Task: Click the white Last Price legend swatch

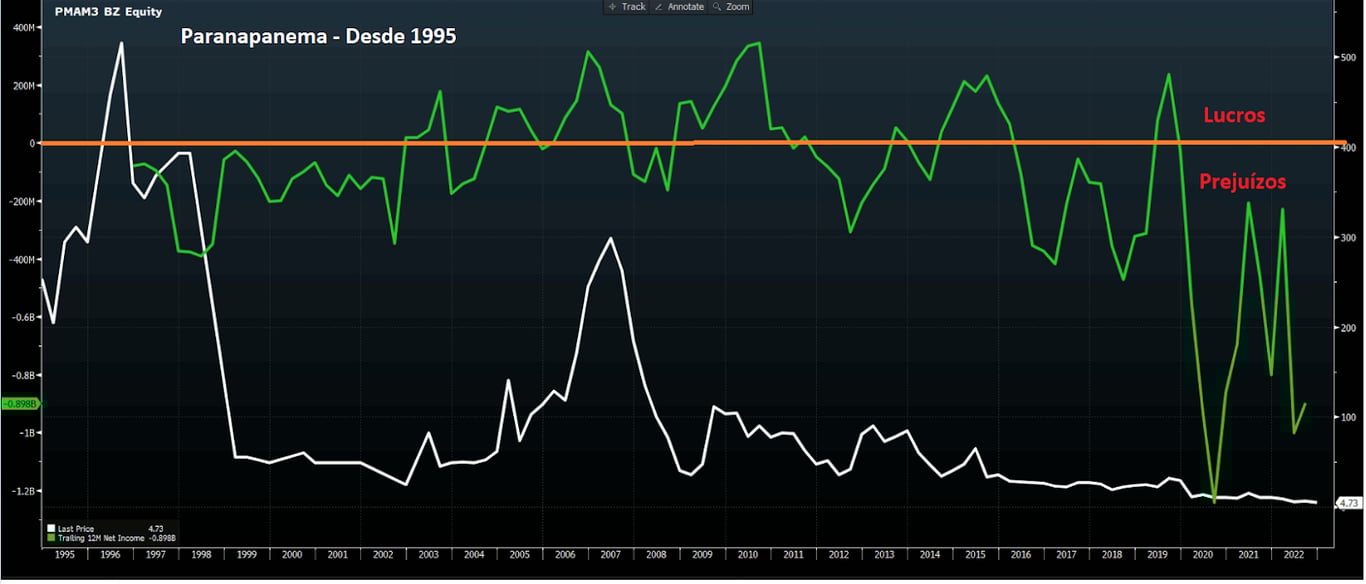Action: 51,527
